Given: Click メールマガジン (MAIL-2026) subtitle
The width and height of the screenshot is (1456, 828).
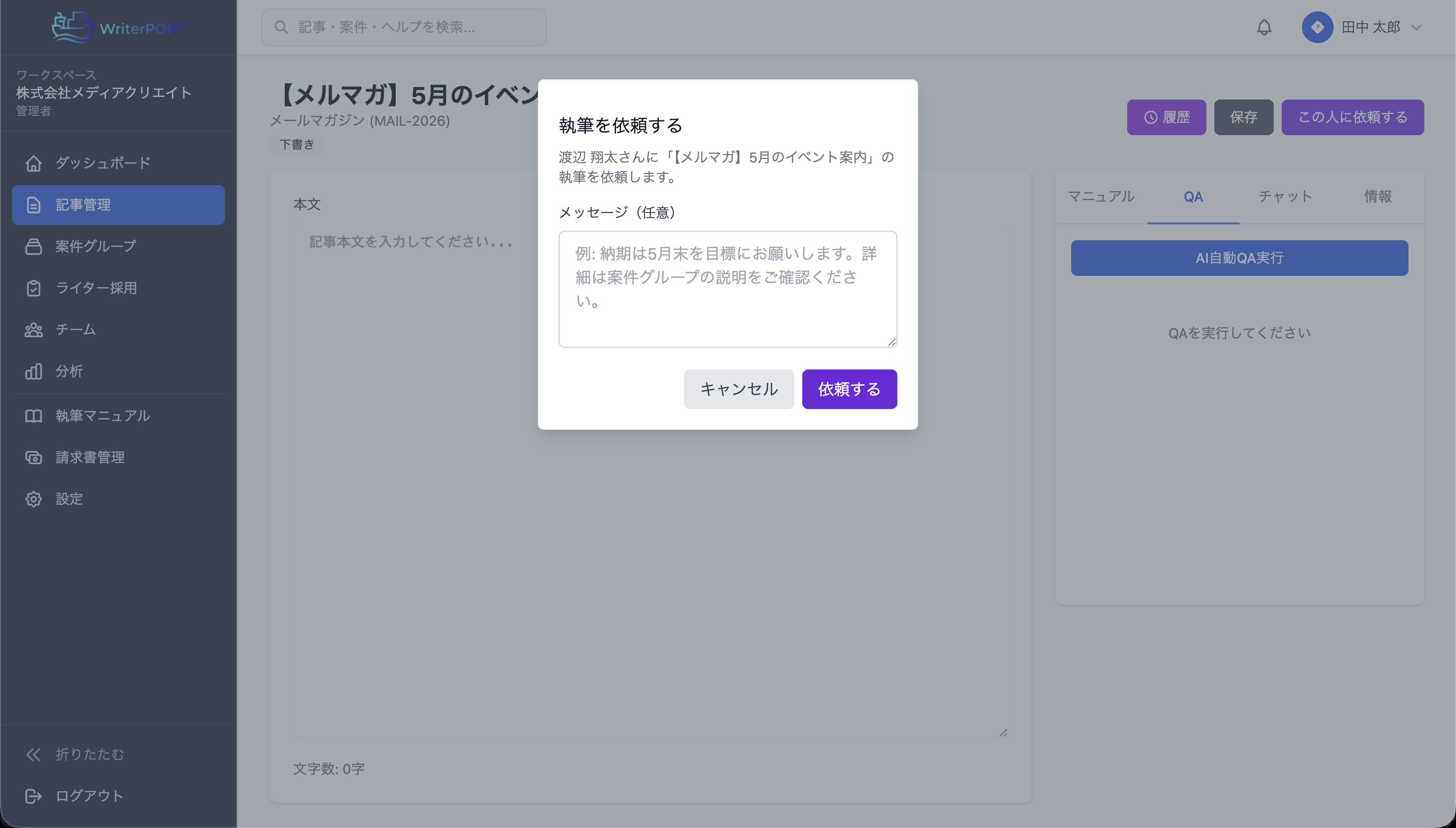Looking at the screenshot, I should click(x=360, y=120).
